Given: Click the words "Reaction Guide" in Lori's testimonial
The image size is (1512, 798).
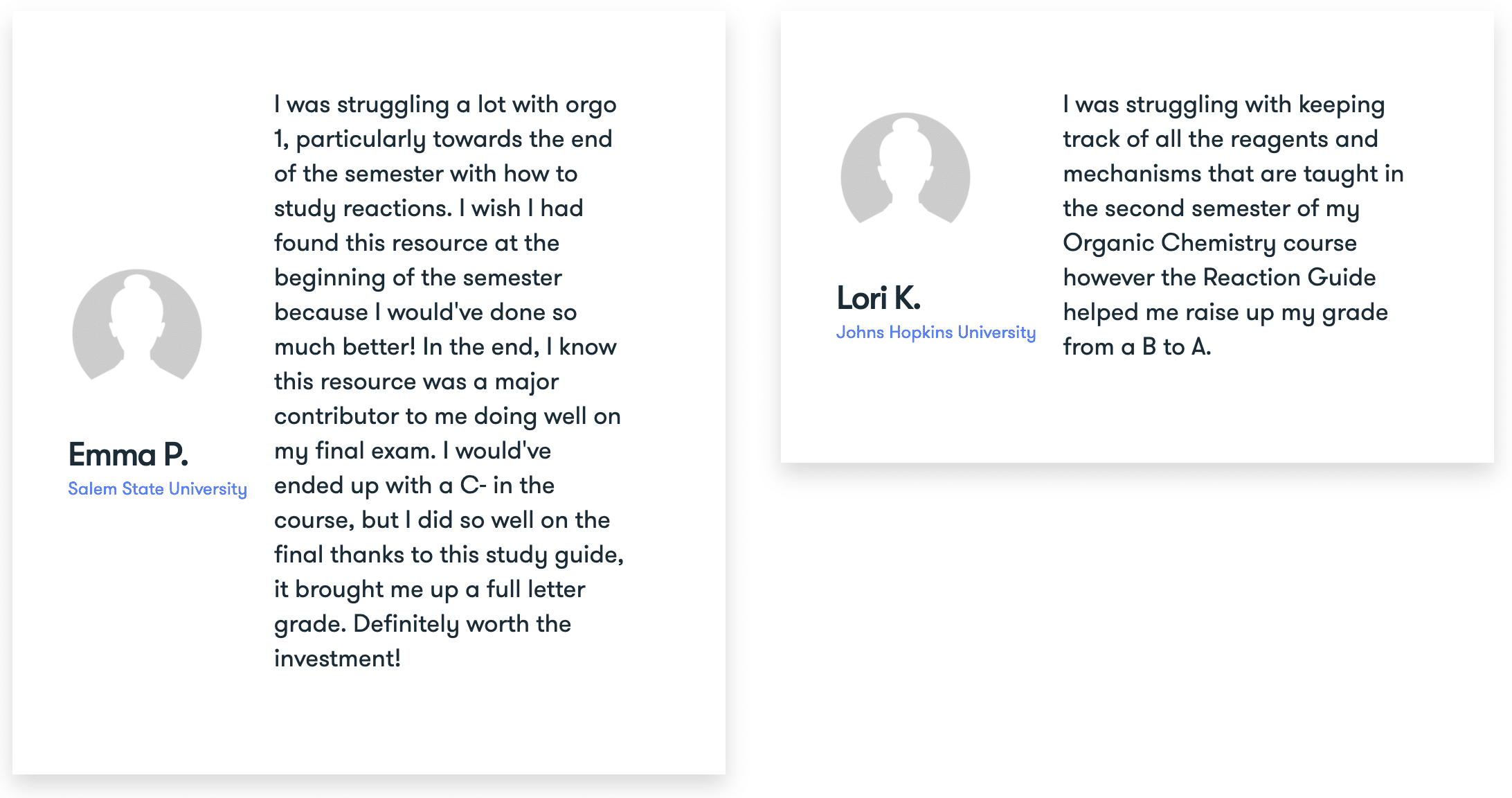Looking at the screenshot, I should click(1289, 278).
